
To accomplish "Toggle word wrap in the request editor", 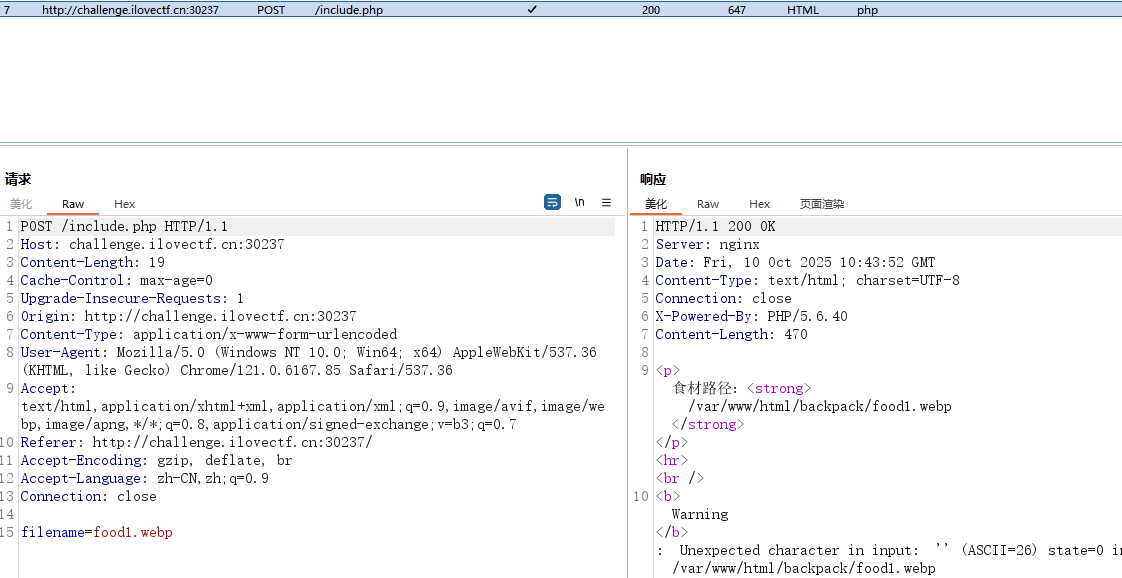I will pyautogui.click(x=552, y=202).
